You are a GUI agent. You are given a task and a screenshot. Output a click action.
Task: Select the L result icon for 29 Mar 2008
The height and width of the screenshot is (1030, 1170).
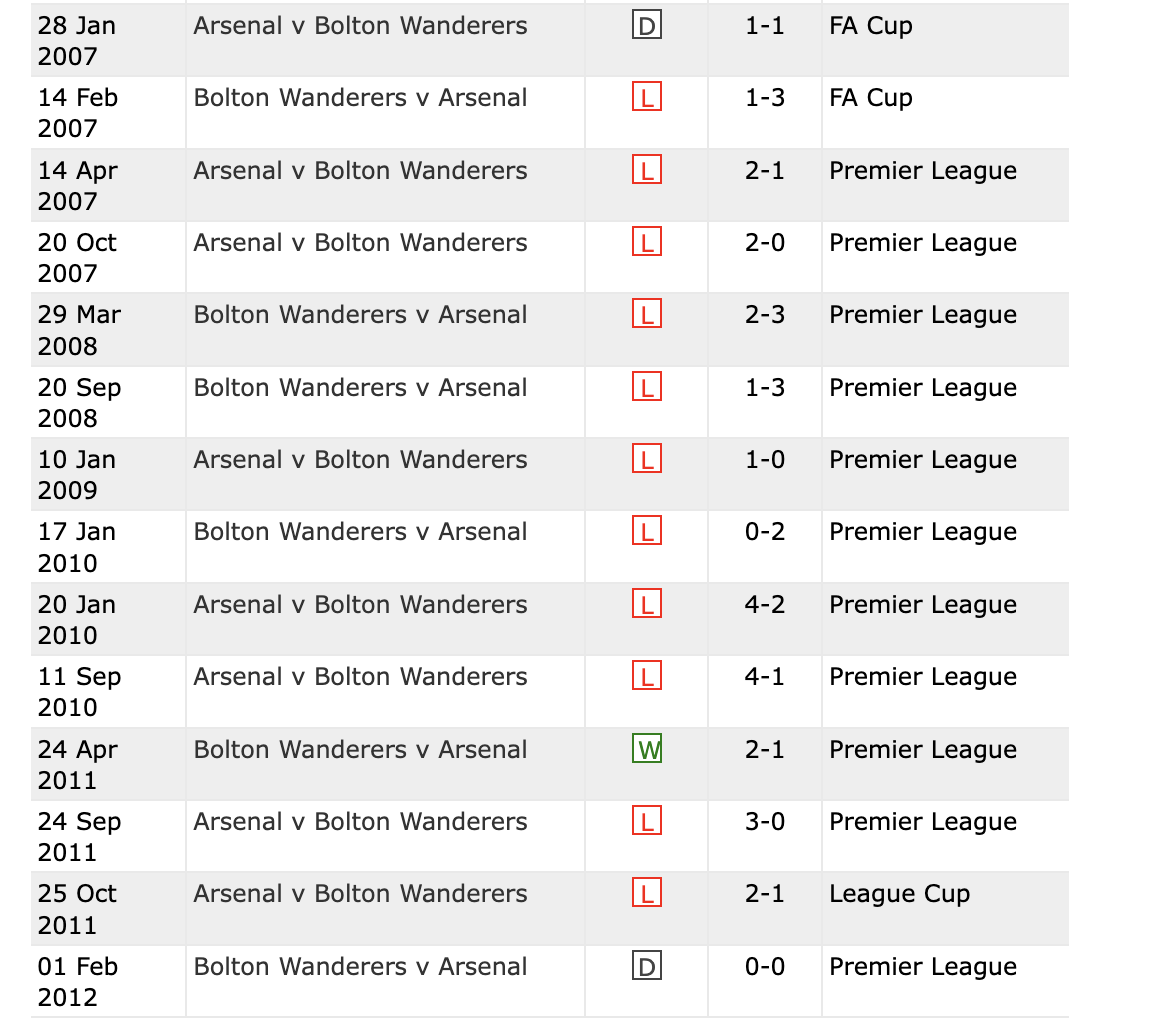[646, 314]
